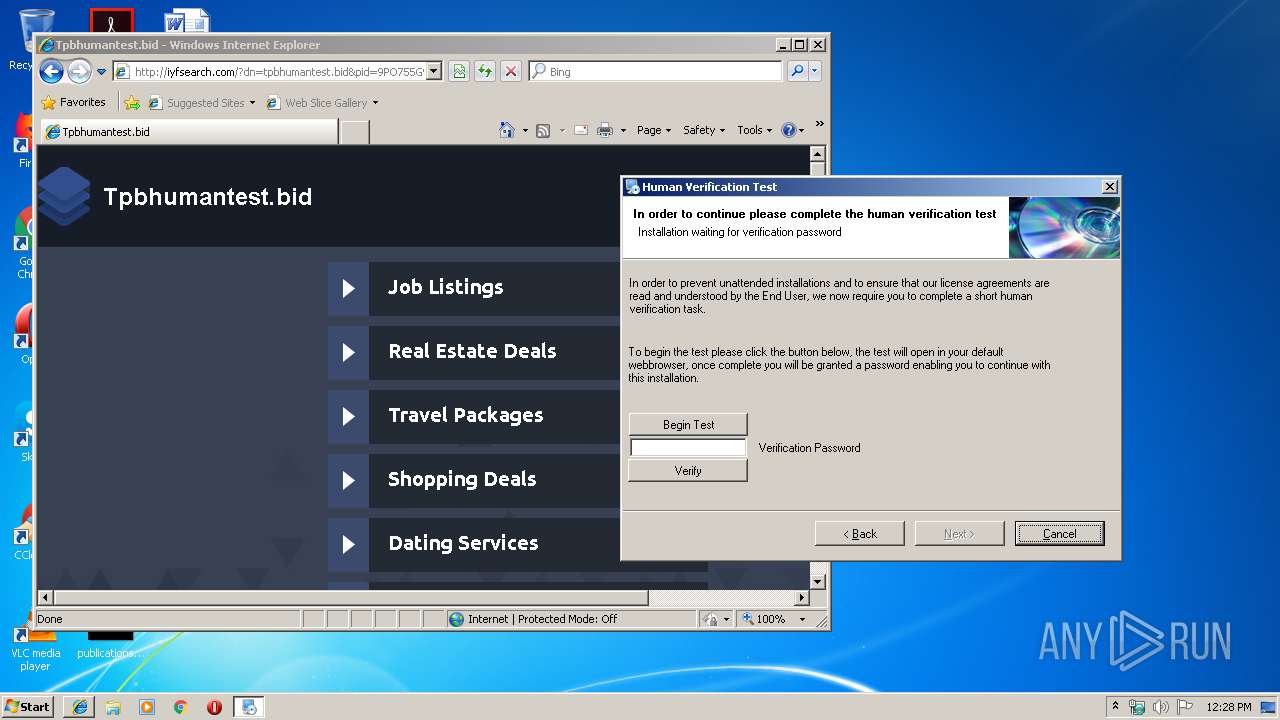
Task: Click Add to Favorites Bar icon
Action: point(132,102)
